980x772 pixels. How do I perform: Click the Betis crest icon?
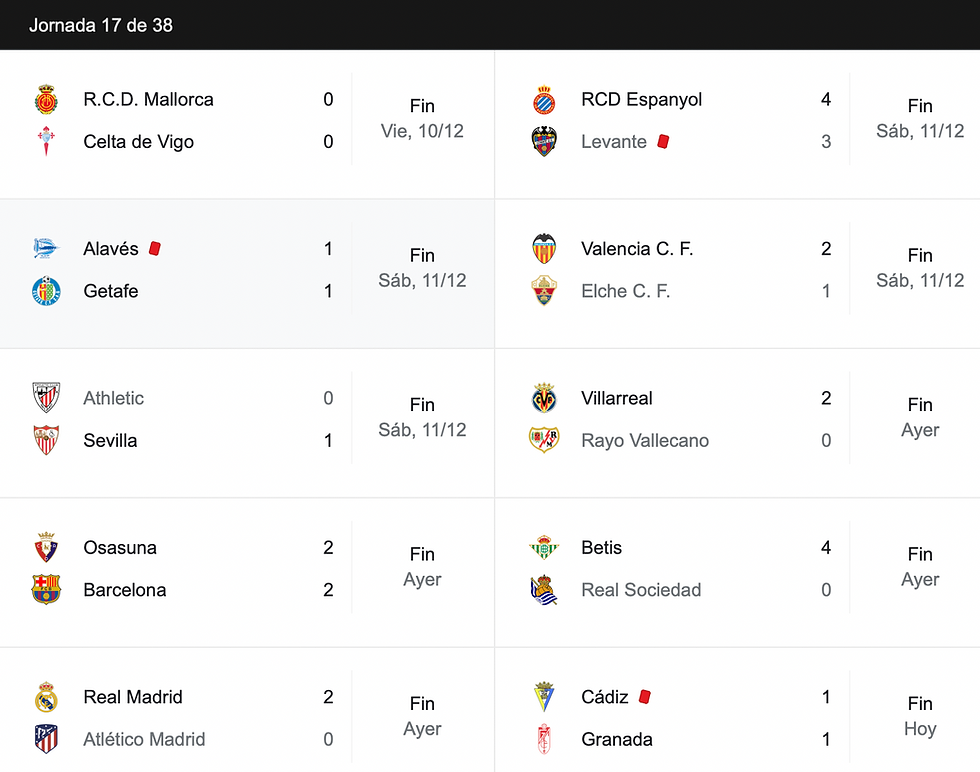point(544,548)
